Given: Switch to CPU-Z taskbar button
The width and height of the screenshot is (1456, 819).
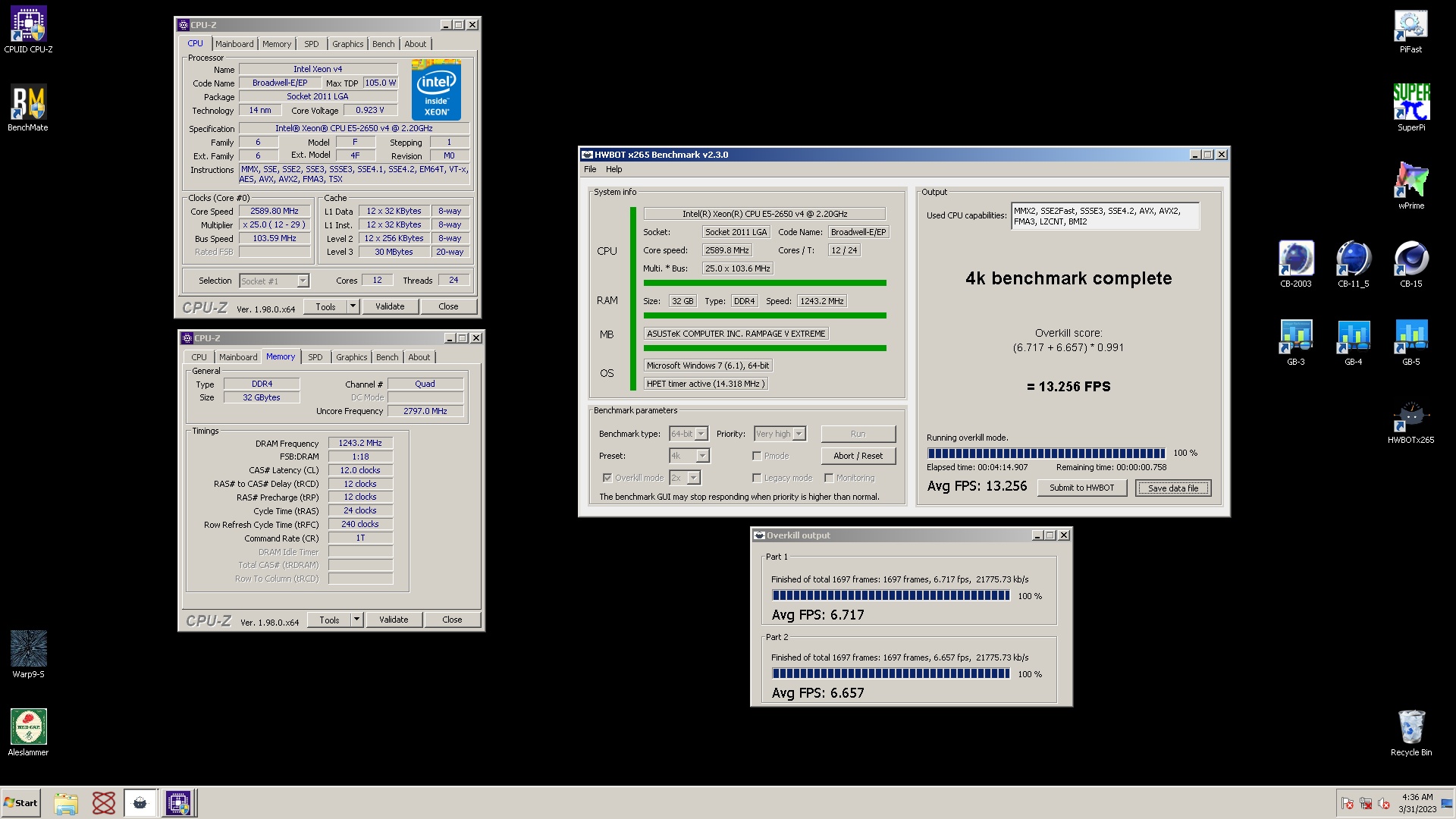Looking at the screenshot, I should click(x=178, y=803).
